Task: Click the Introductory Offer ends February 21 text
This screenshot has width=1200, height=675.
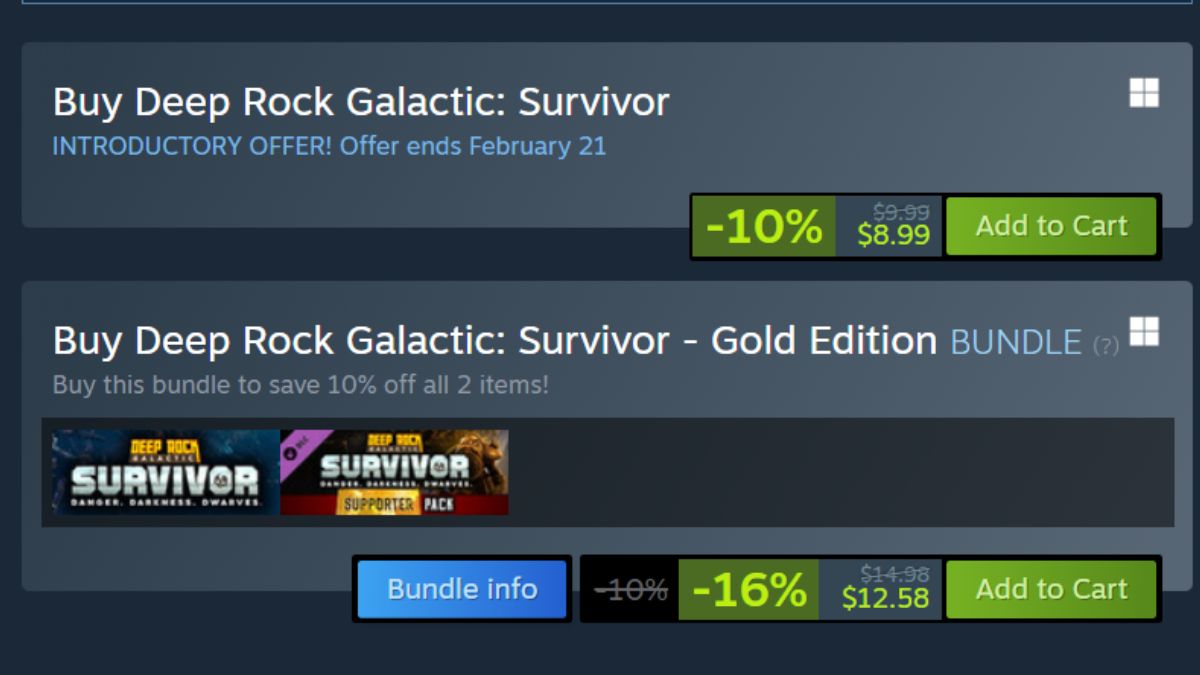Action: [x=329, y=146]
